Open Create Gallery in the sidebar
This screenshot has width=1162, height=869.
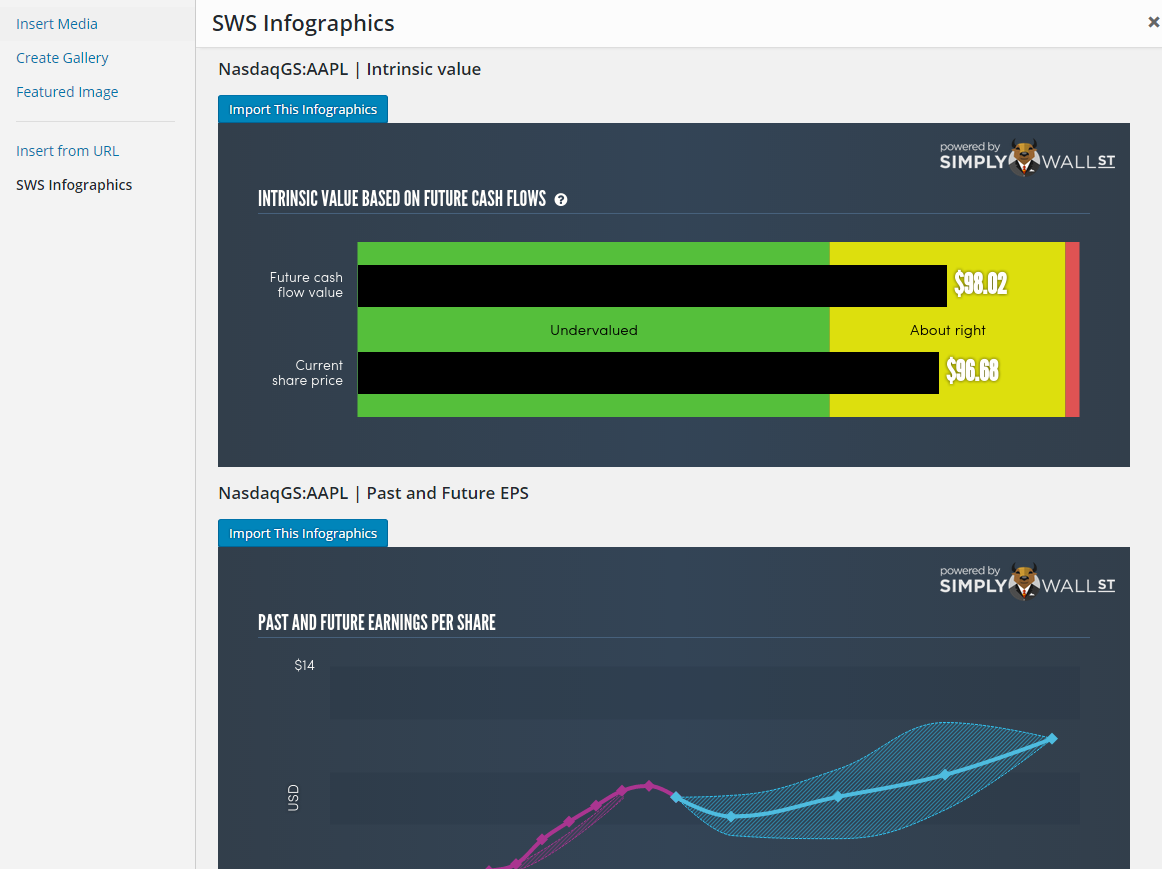click(x=62, y=58)
